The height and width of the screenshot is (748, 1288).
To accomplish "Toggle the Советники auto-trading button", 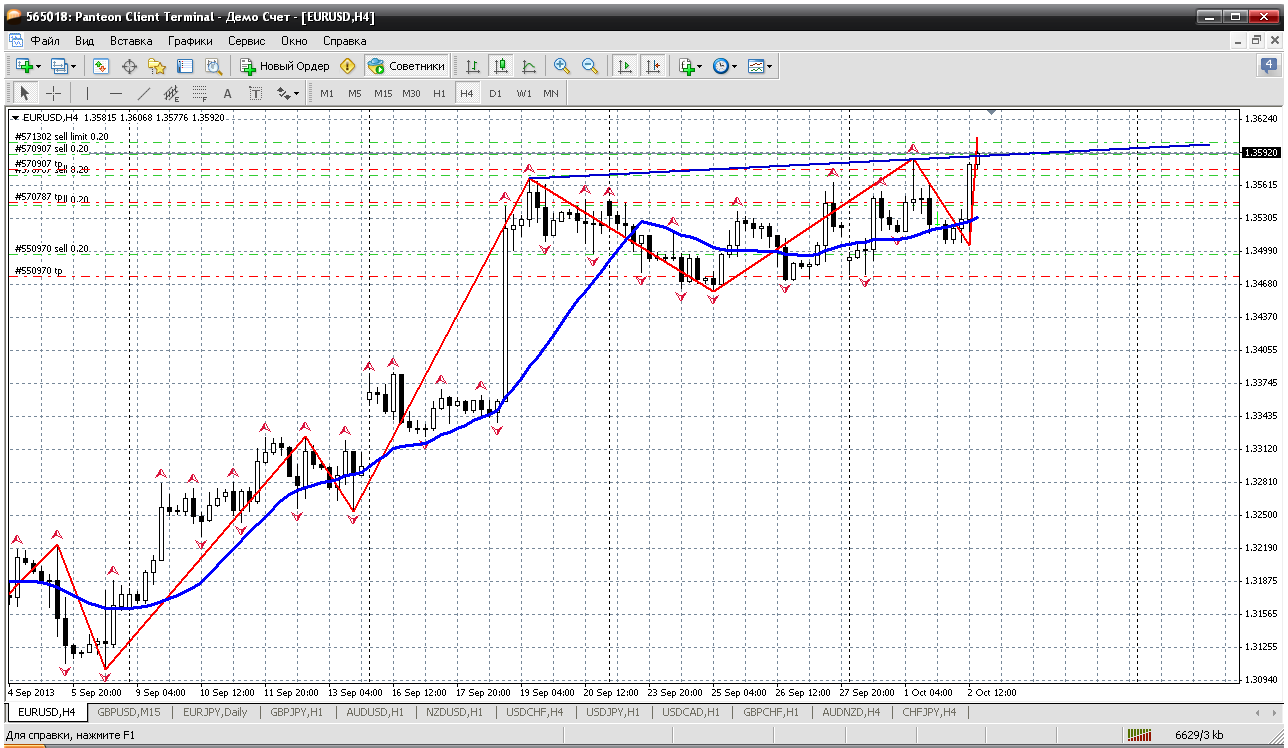I will click(407, 66).
